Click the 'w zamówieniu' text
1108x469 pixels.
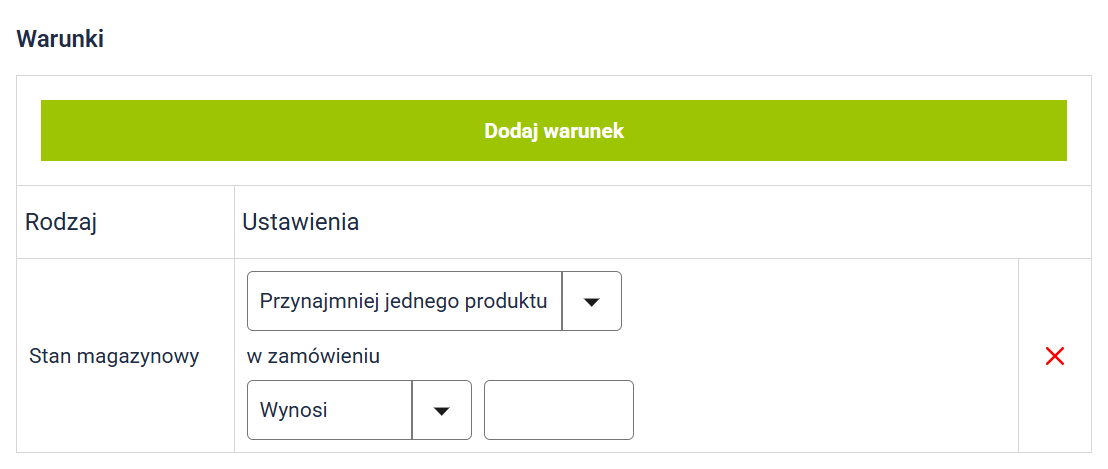click(x=313, y=356)
